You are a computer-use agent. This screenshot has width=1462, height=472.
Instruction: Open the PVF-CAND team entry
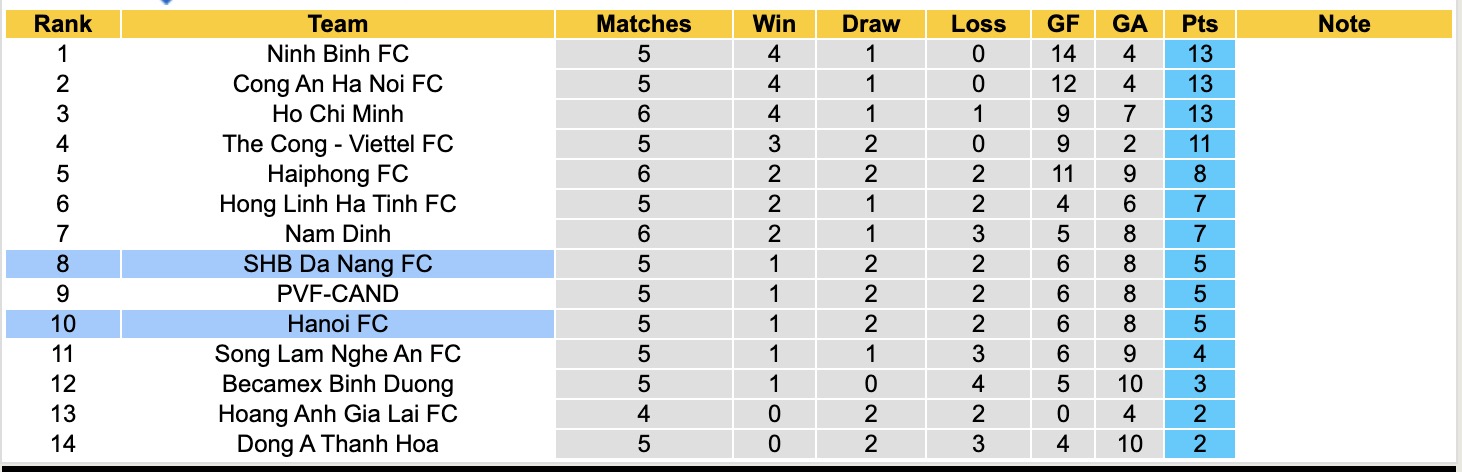(x=338, y=294)
